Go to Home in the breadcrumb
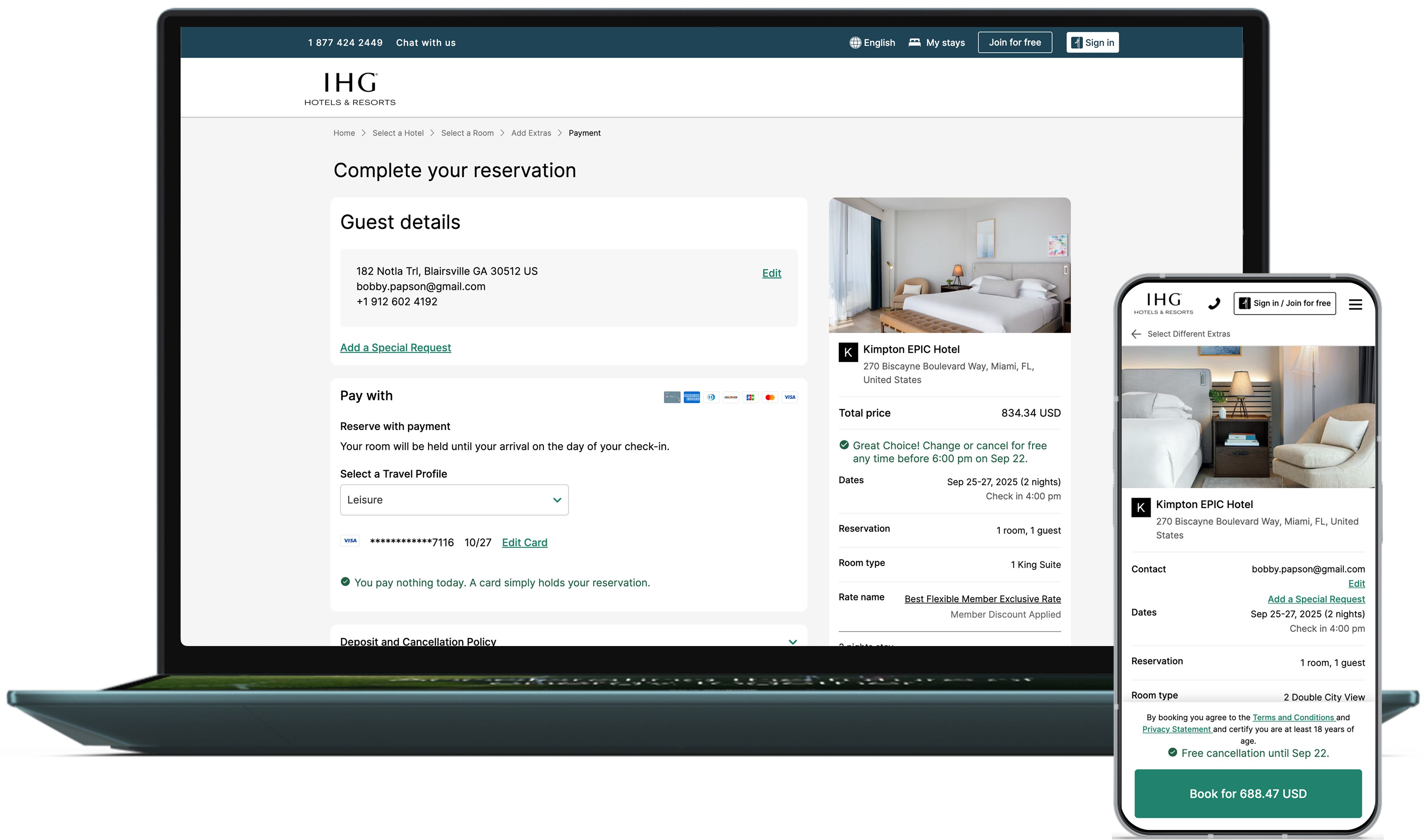The image size is (1422, 840). coord(344,133)
